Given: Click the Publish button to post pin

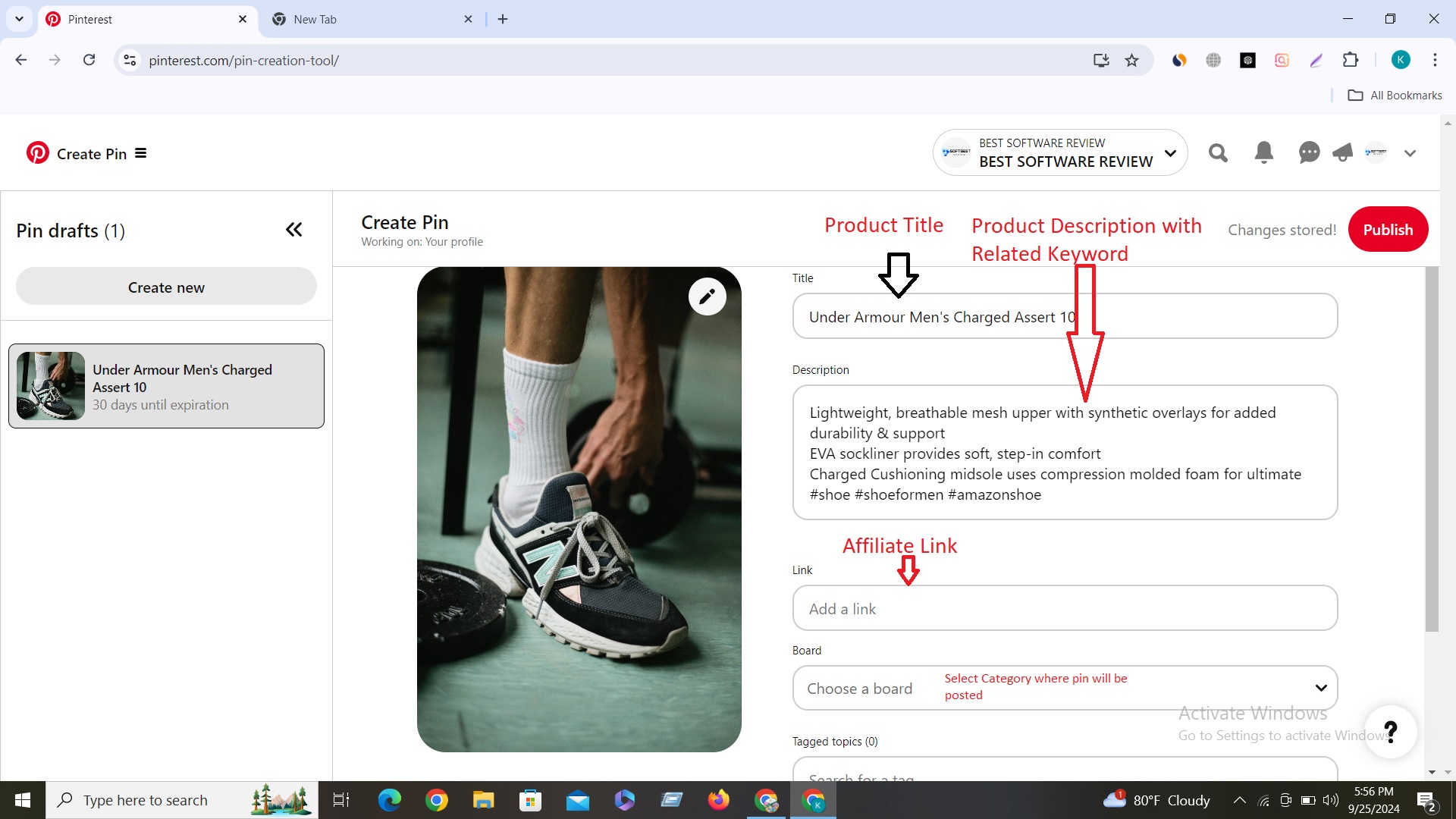Looking at the screenshot, I should click(x=1389, y=229).
